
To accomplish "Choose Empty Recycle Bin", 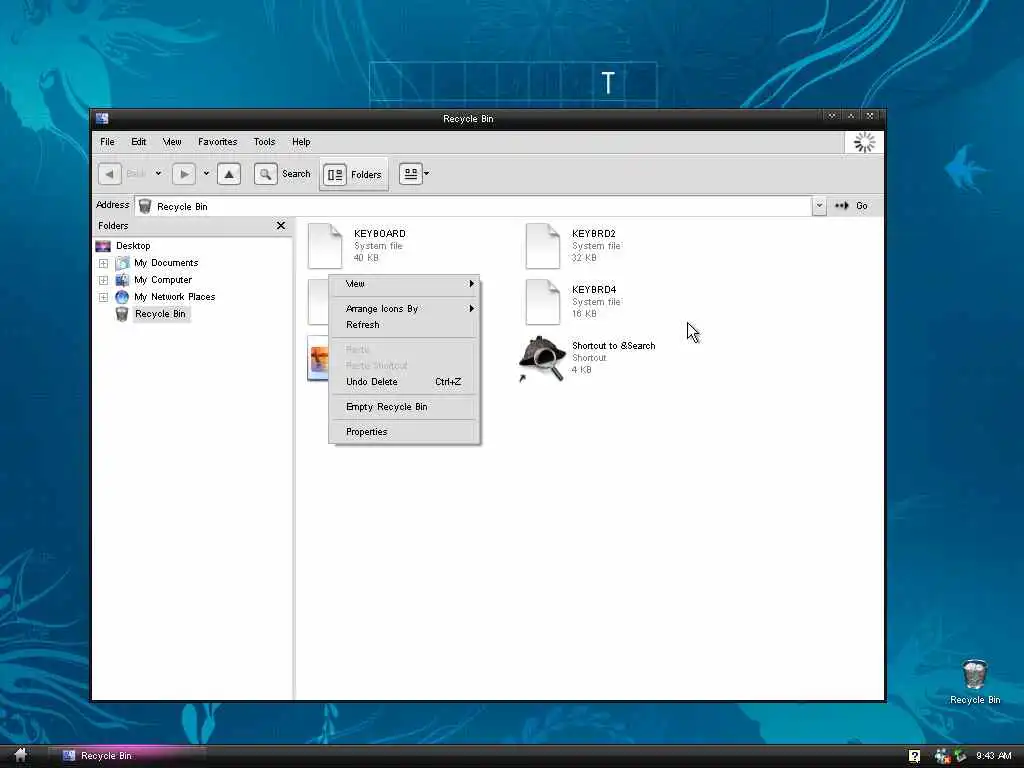I will point(404,406).
